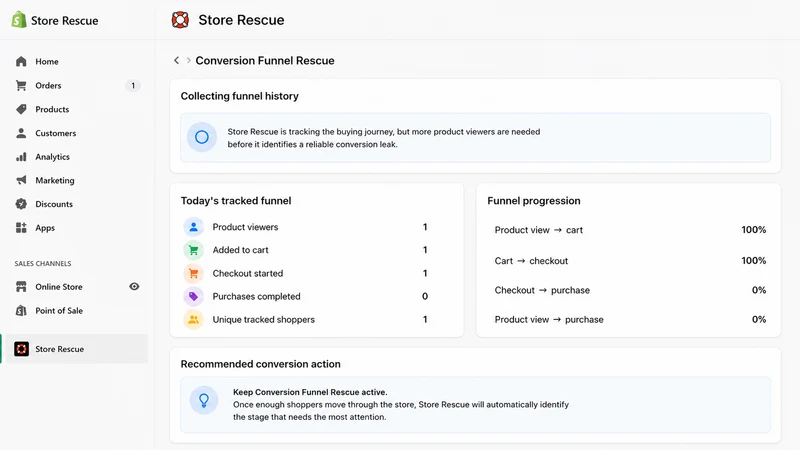800x450 pixels.
Task: Click the Discounts badge icon
Action: tap(21, 204)
